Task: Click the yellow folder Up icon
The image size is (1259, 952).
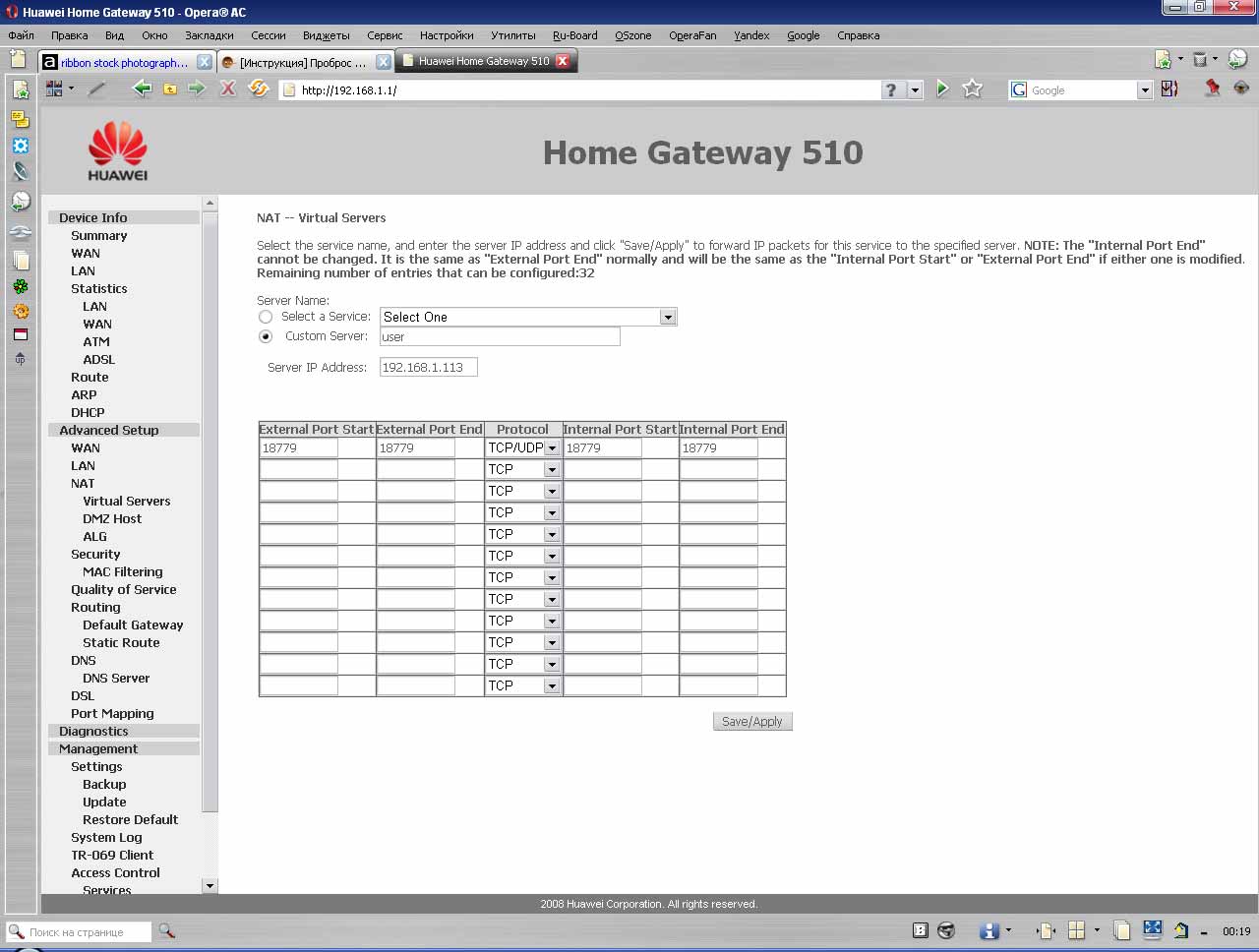Action: click(x=170, y=89)
